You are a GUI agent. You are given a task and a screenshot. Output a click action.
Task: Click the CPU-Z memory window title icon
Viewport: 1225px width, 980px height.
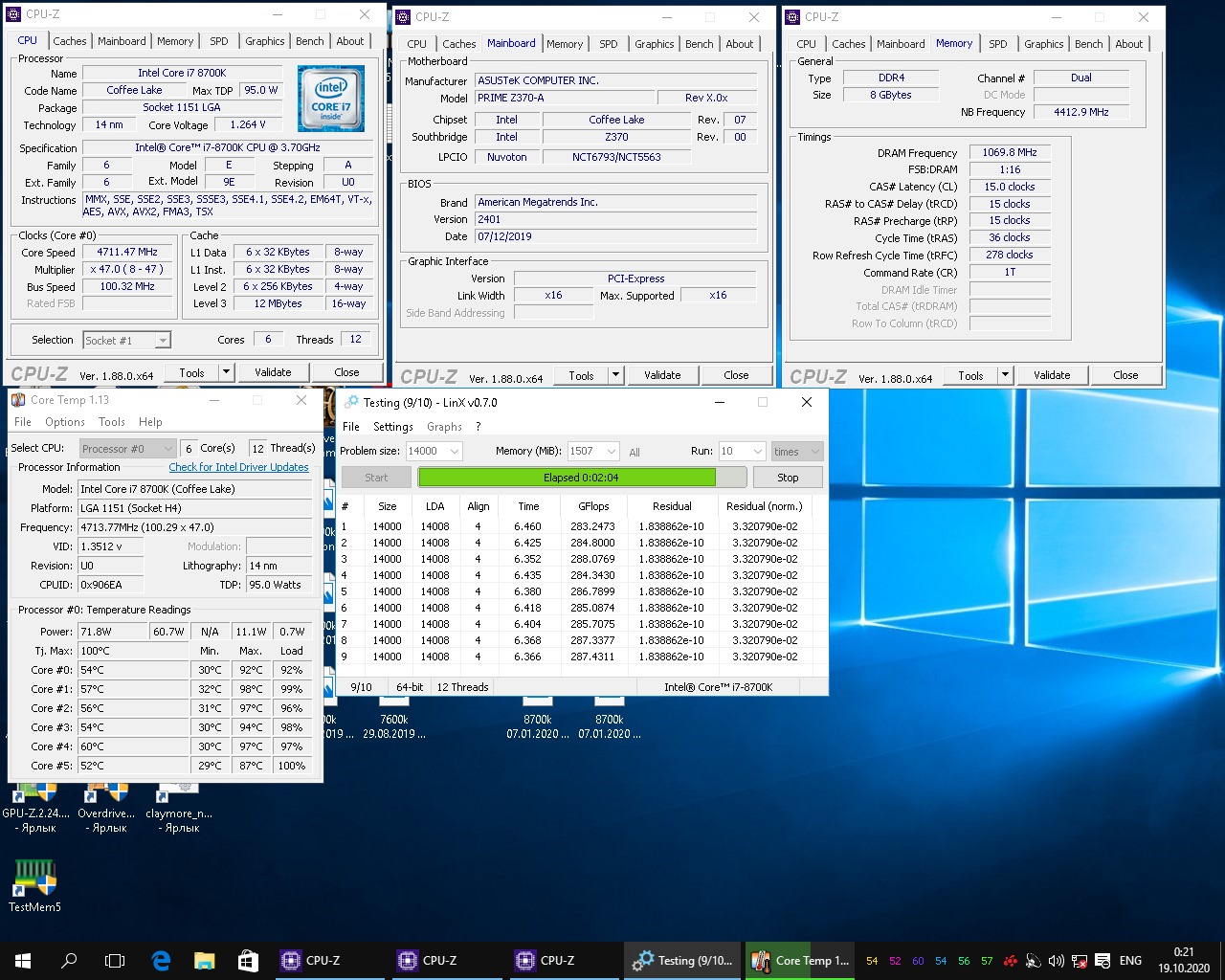(x=793, y=16)
